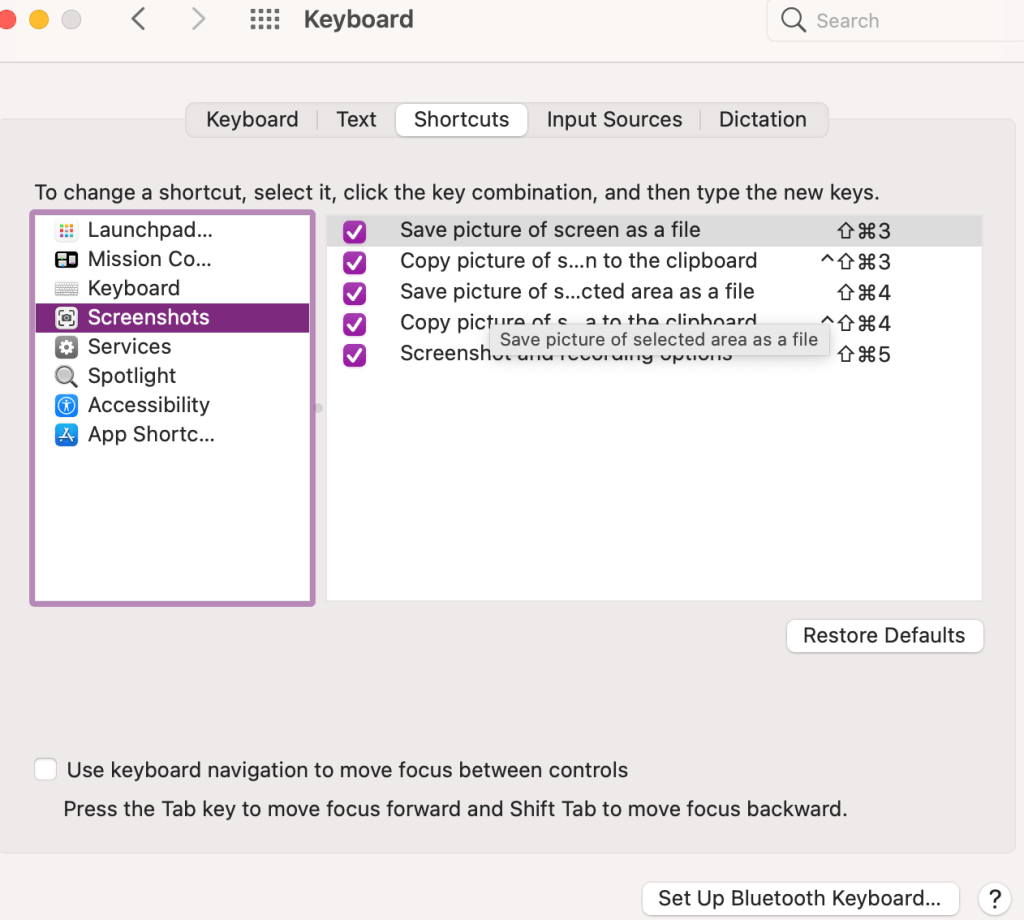Enable keyboard navigation to move focus checkbox
This screenshot has height=920, width=1024.
45,770
